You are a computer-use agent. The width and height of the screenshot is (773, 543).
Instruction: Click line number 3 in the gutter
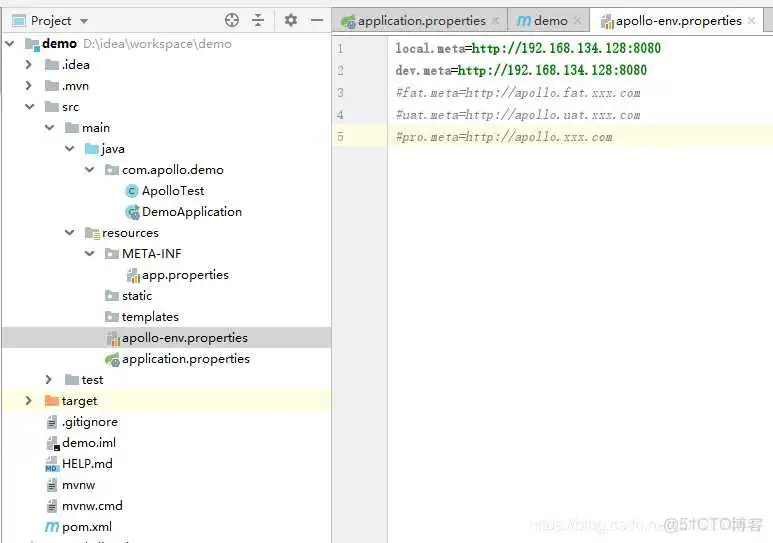(340, 93)
